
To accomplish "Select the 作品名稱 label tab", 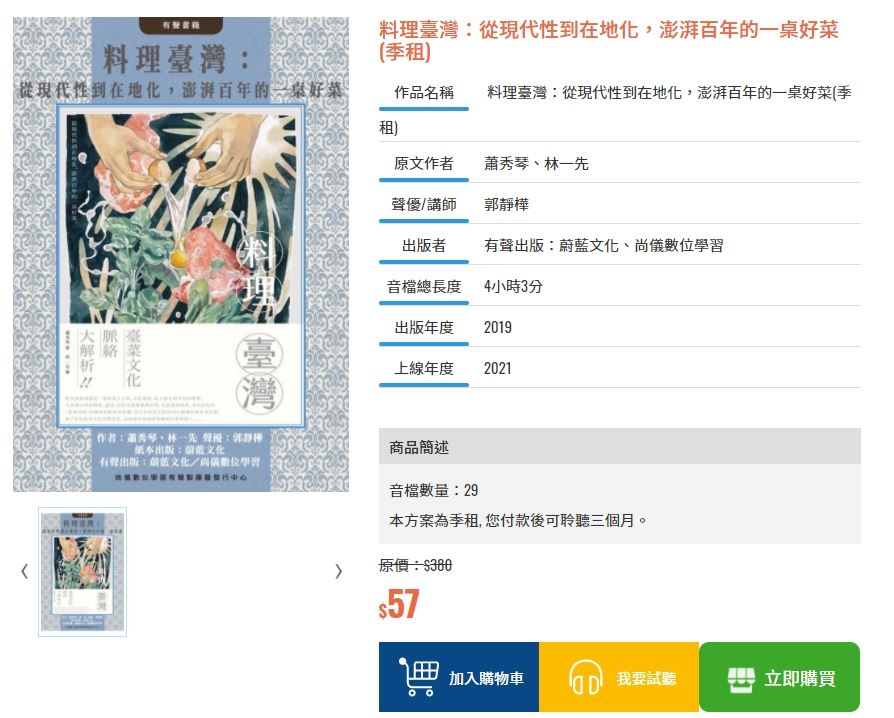I will [x=424, y=93].
